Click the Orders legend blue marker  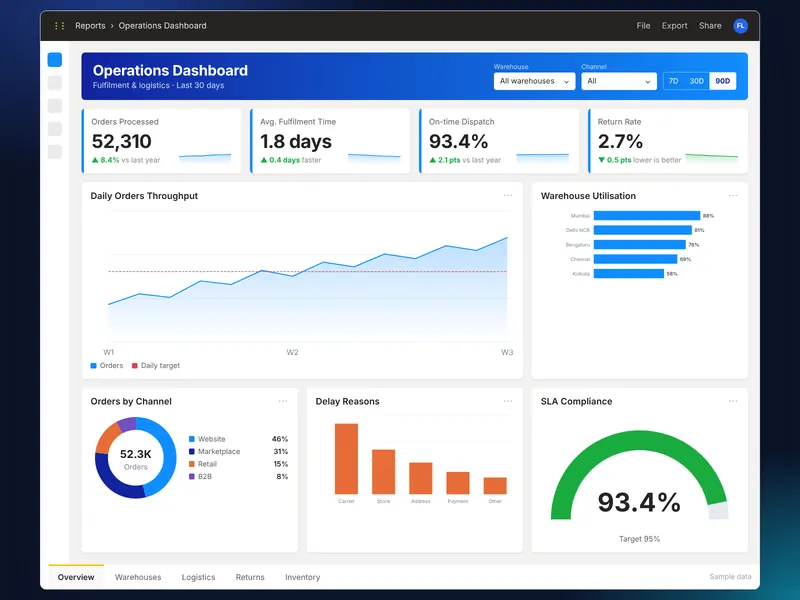coord(93,366)
